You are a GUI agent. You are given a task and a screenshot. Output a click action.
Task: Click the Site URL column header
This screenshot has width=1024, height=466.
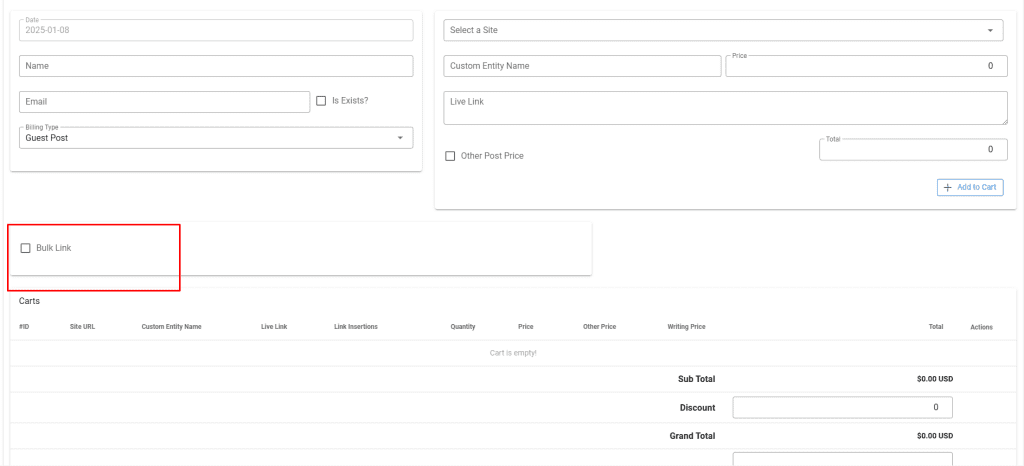[82, 327]
